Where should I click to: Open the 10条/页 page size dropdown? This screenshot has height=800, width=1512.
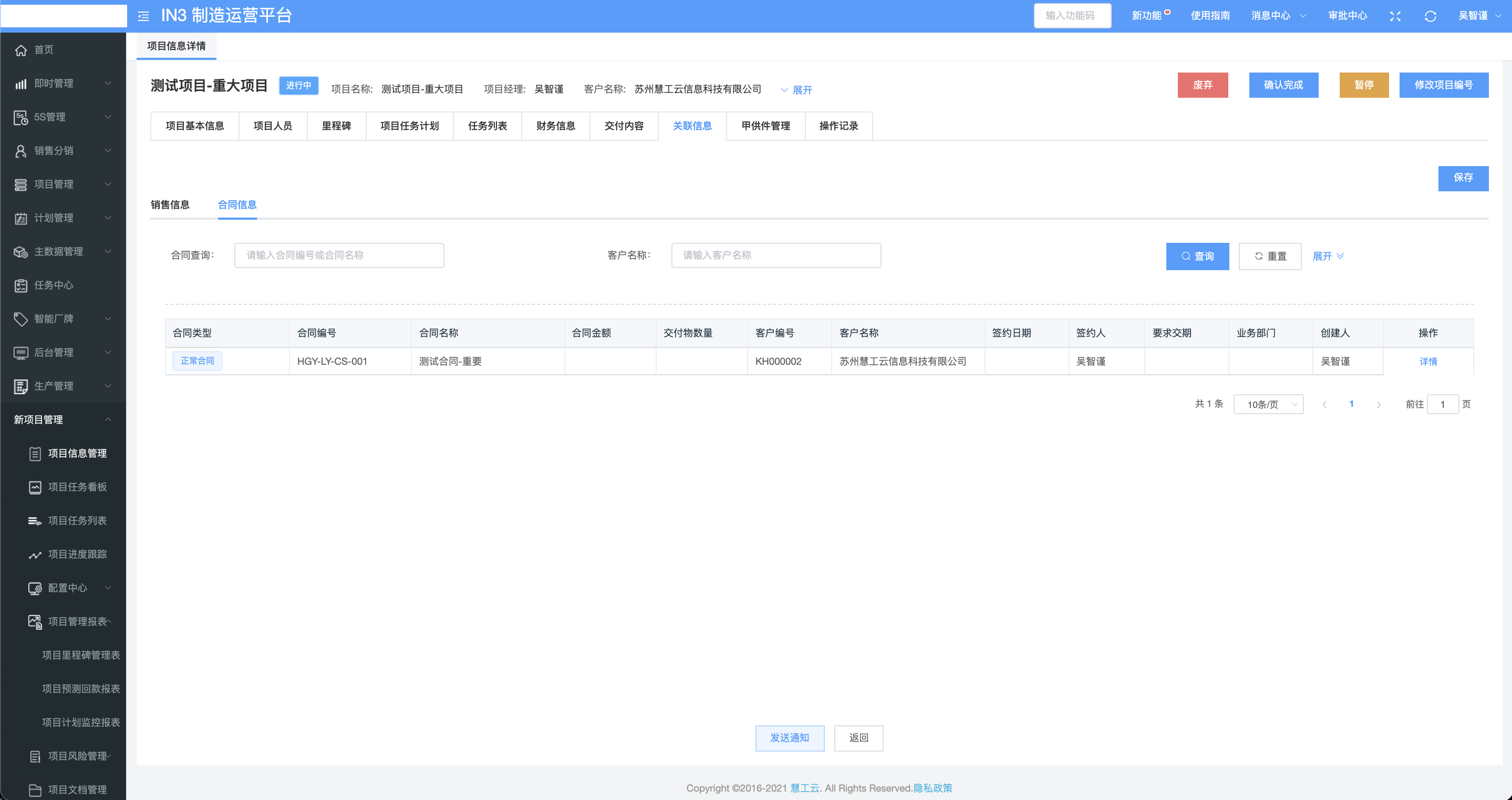pyautogui.click(x=1268, y=404)
